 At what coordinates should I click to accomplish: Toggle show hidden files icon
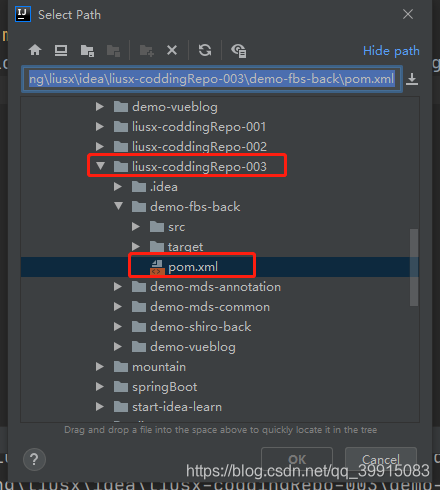coord(239,51)
